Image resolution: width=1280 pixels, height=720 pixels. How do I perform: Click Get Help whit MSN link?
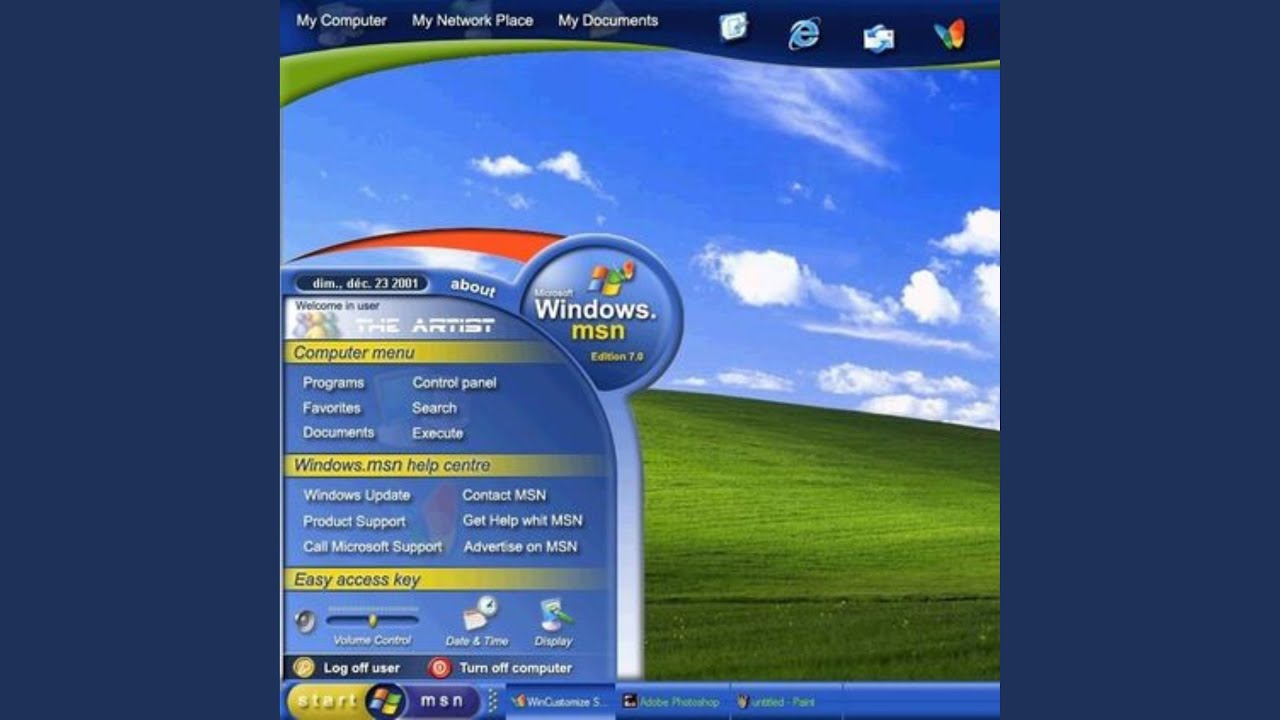click(522, 521)
